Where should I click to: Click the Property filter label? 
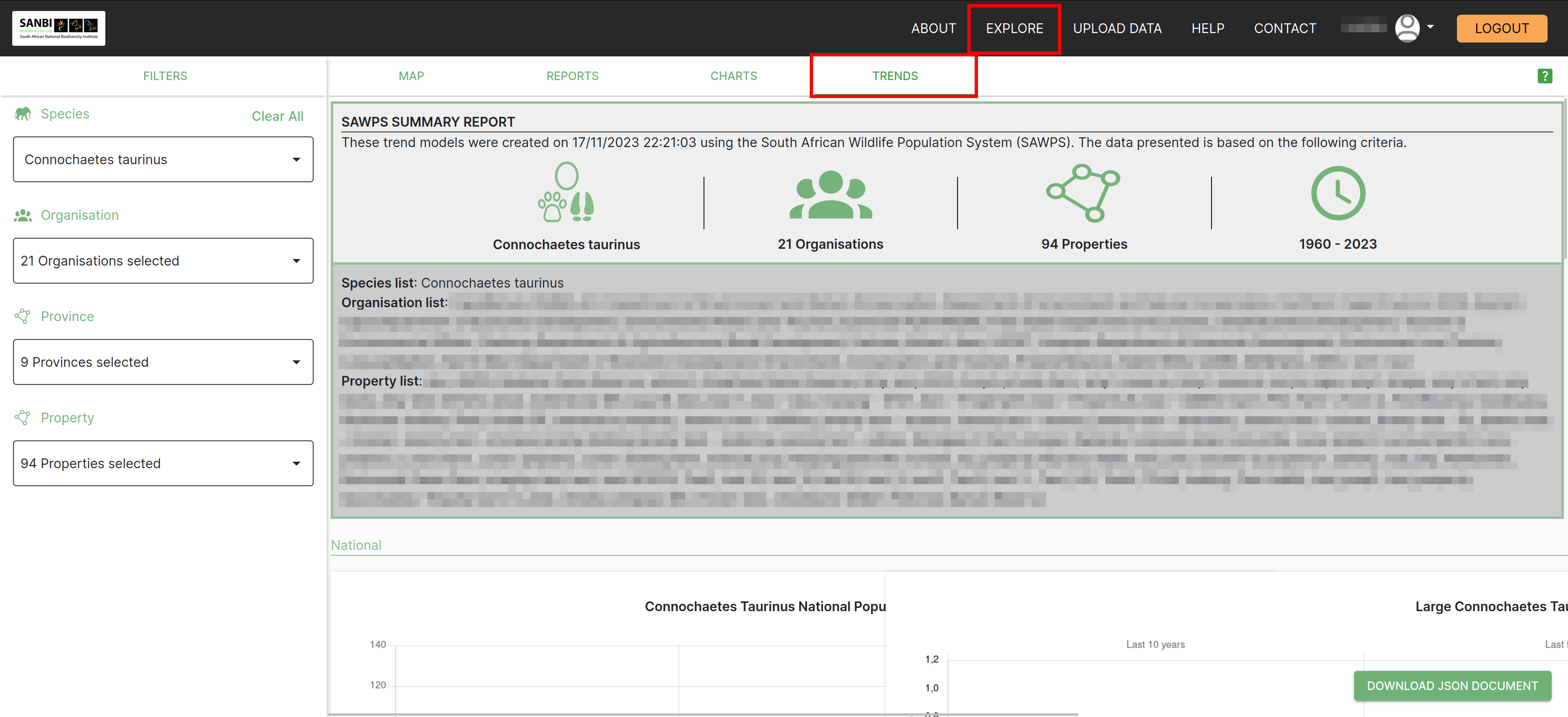coord(67,417)
